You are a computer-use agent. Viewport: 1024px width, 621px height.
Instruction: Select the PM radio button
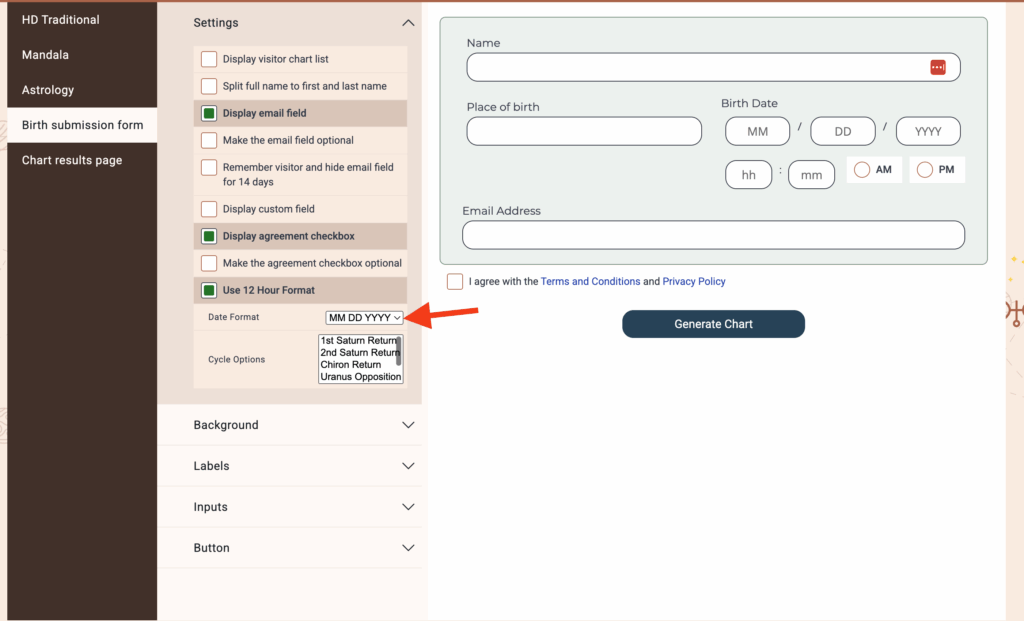[924, 170]
